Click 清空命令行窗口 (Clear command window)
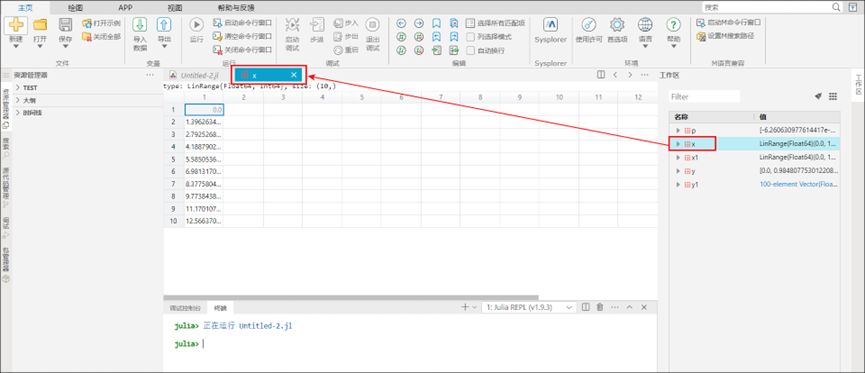865x373 pixels. [242, 36]
